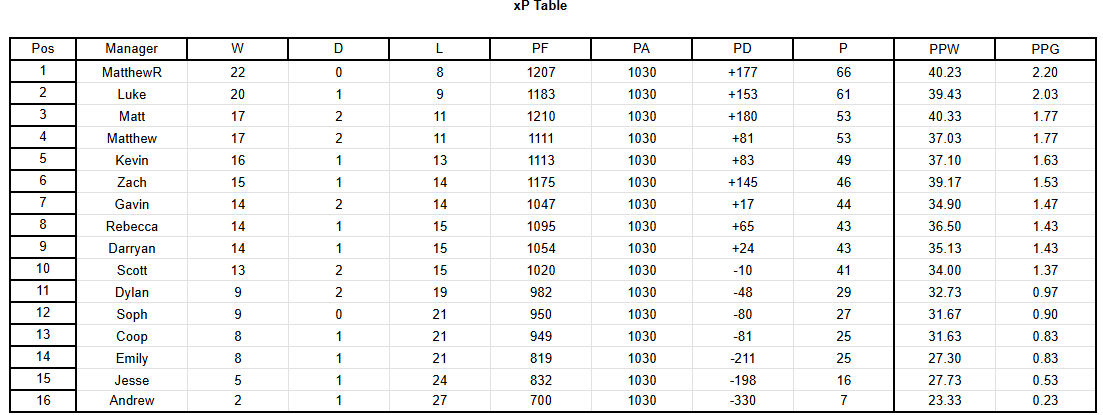
Task: Select the Luke manager cell
Action: pos(131,94)
